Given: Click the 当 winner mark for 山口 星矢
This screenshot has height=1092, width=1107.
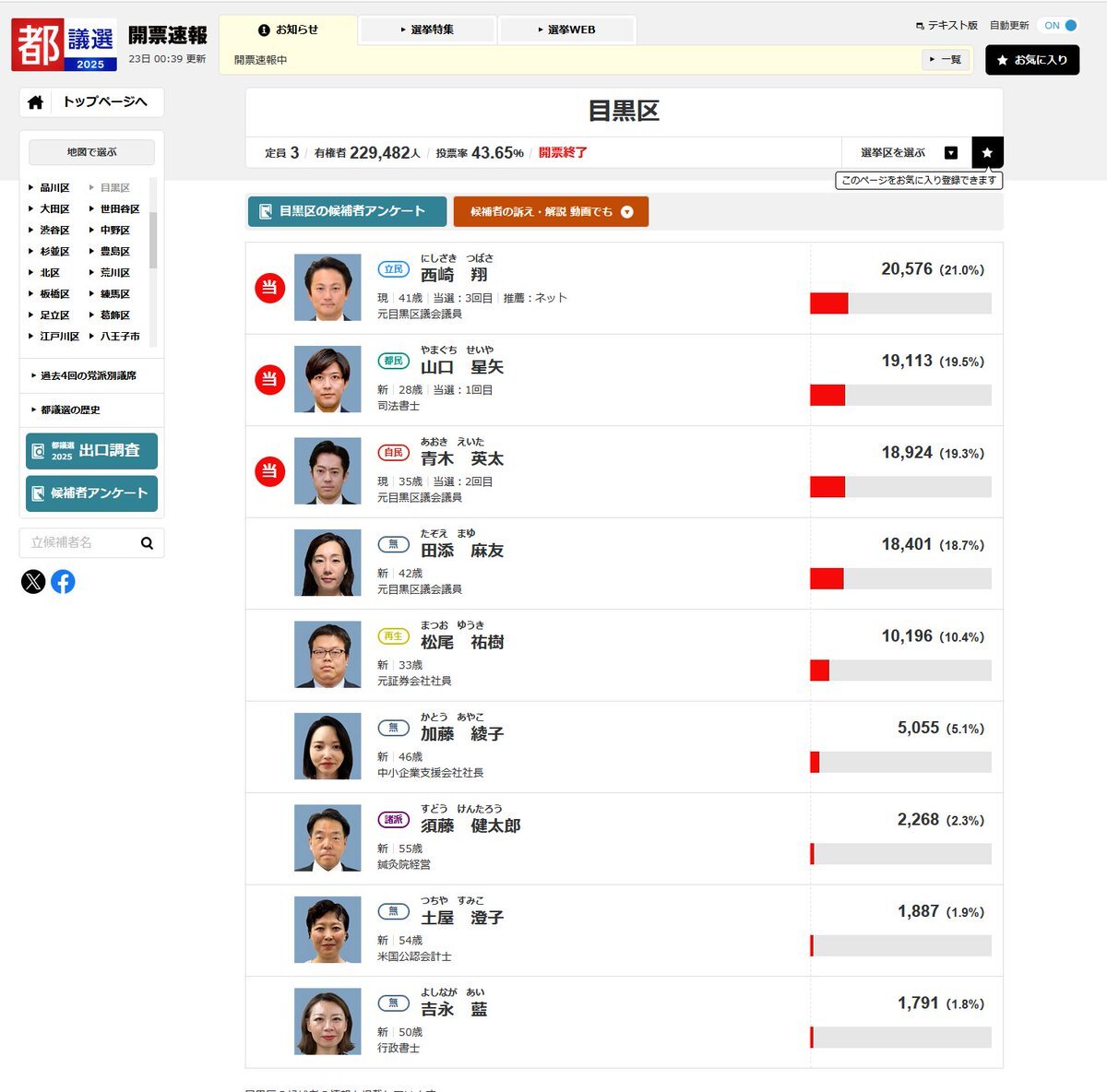Looking at the screenshot, I should coord(269,379).
